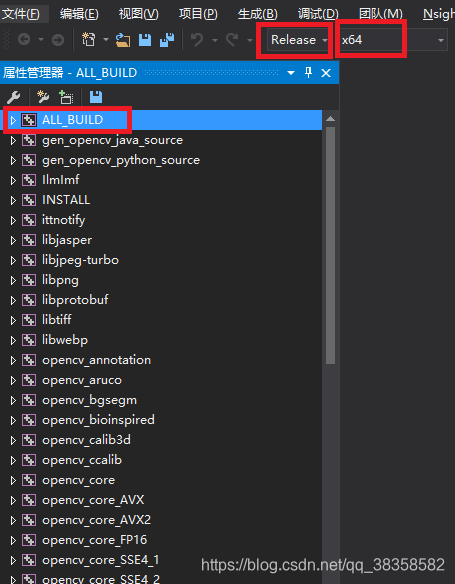455x584 pixels.
Task: Click the libjasper project icon
Action: click(x=29, y=241)
